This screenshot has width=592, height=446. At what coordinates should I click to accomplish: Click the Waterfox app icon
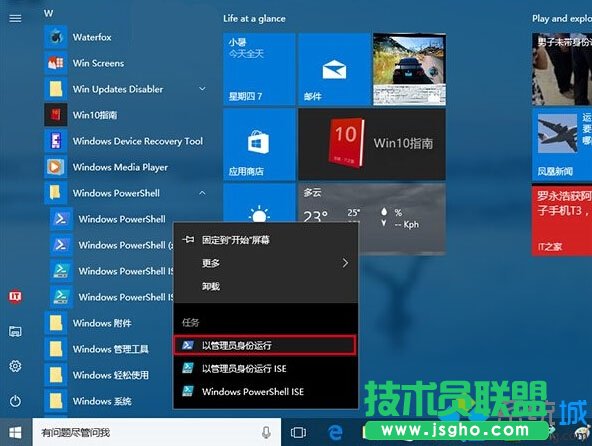click(56, 37)
